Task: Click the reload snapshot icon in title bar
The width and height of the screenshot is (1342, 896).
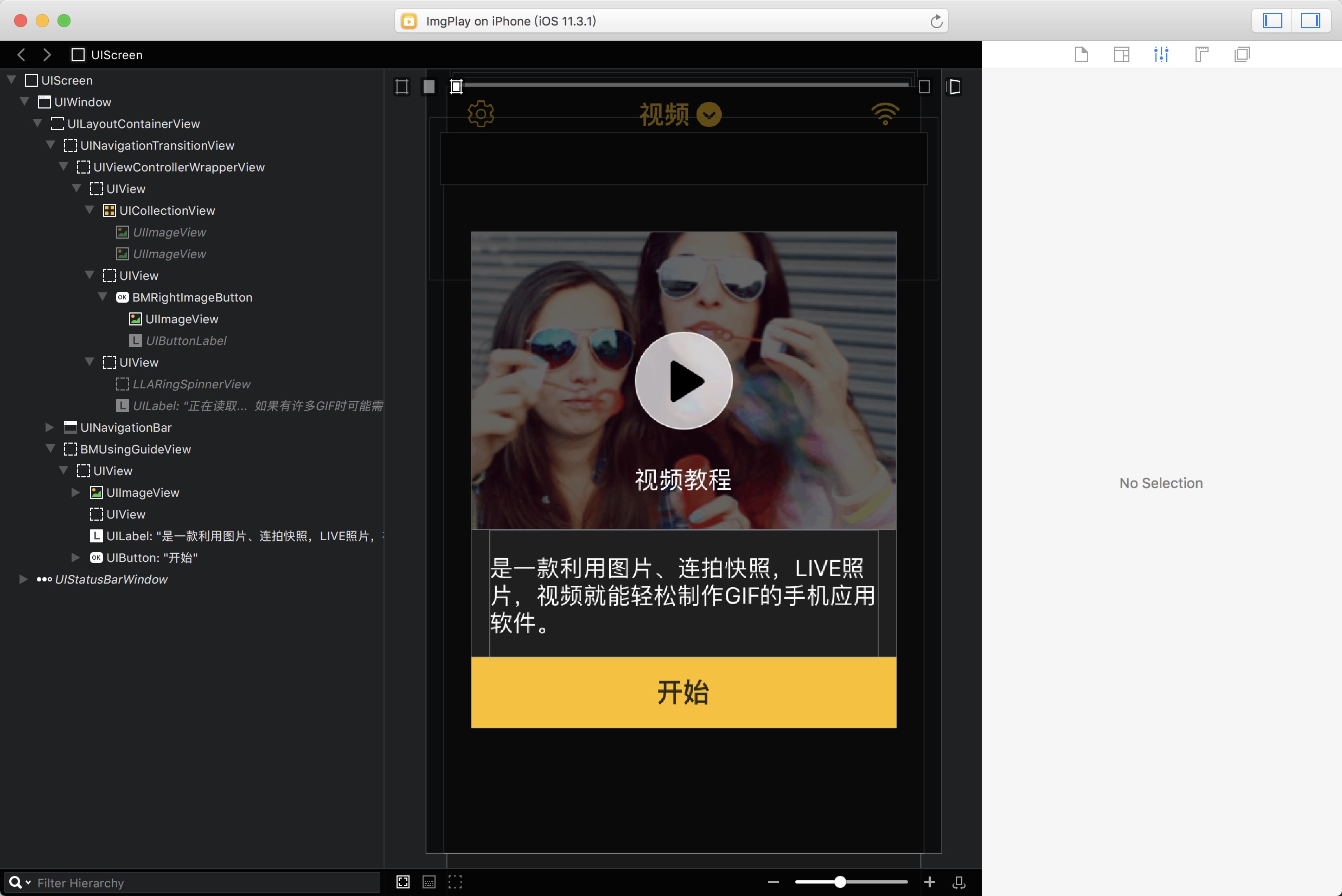Action: pyautogui.click(x=936, y=22)
